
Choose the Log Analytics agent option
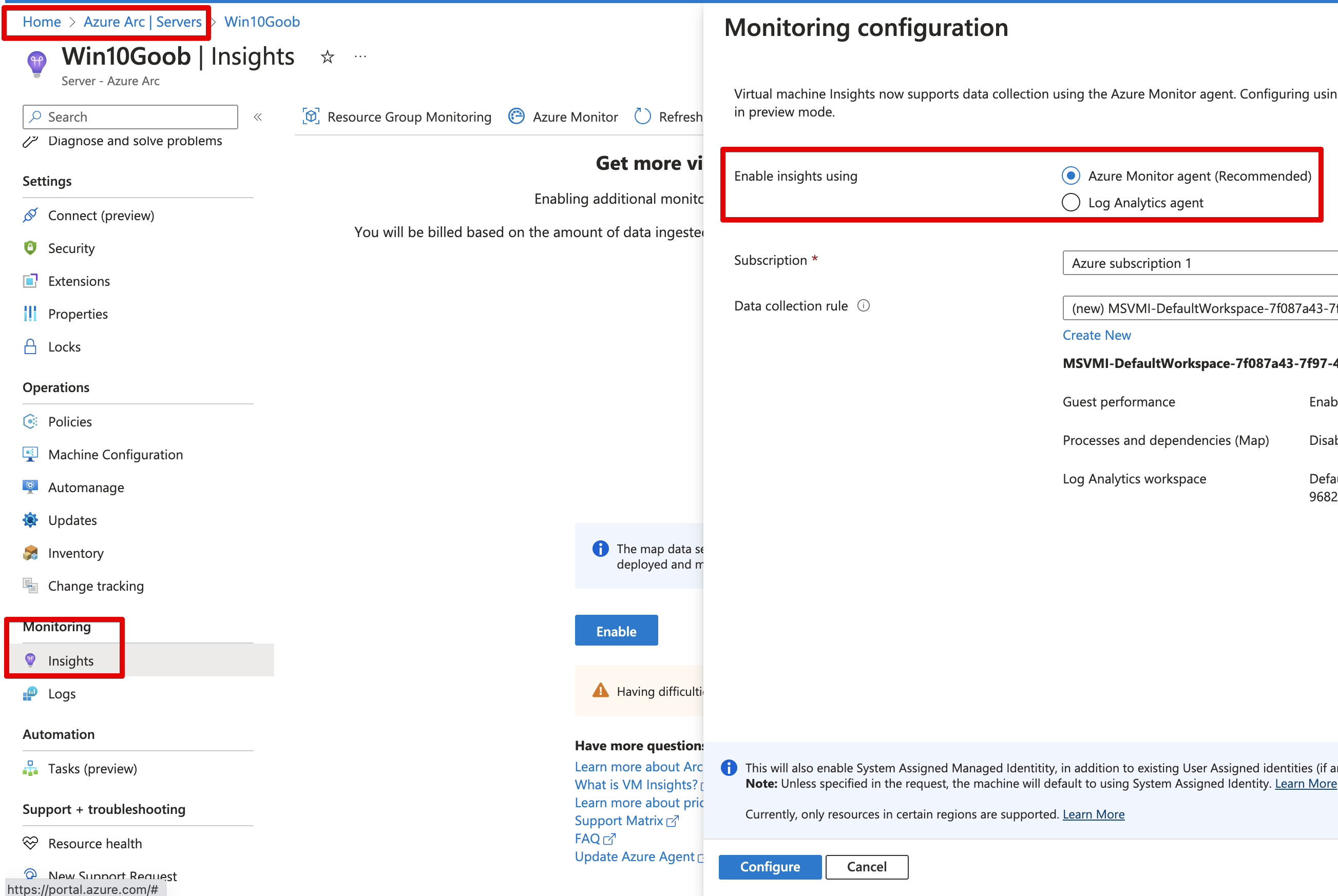(1070, 202)
